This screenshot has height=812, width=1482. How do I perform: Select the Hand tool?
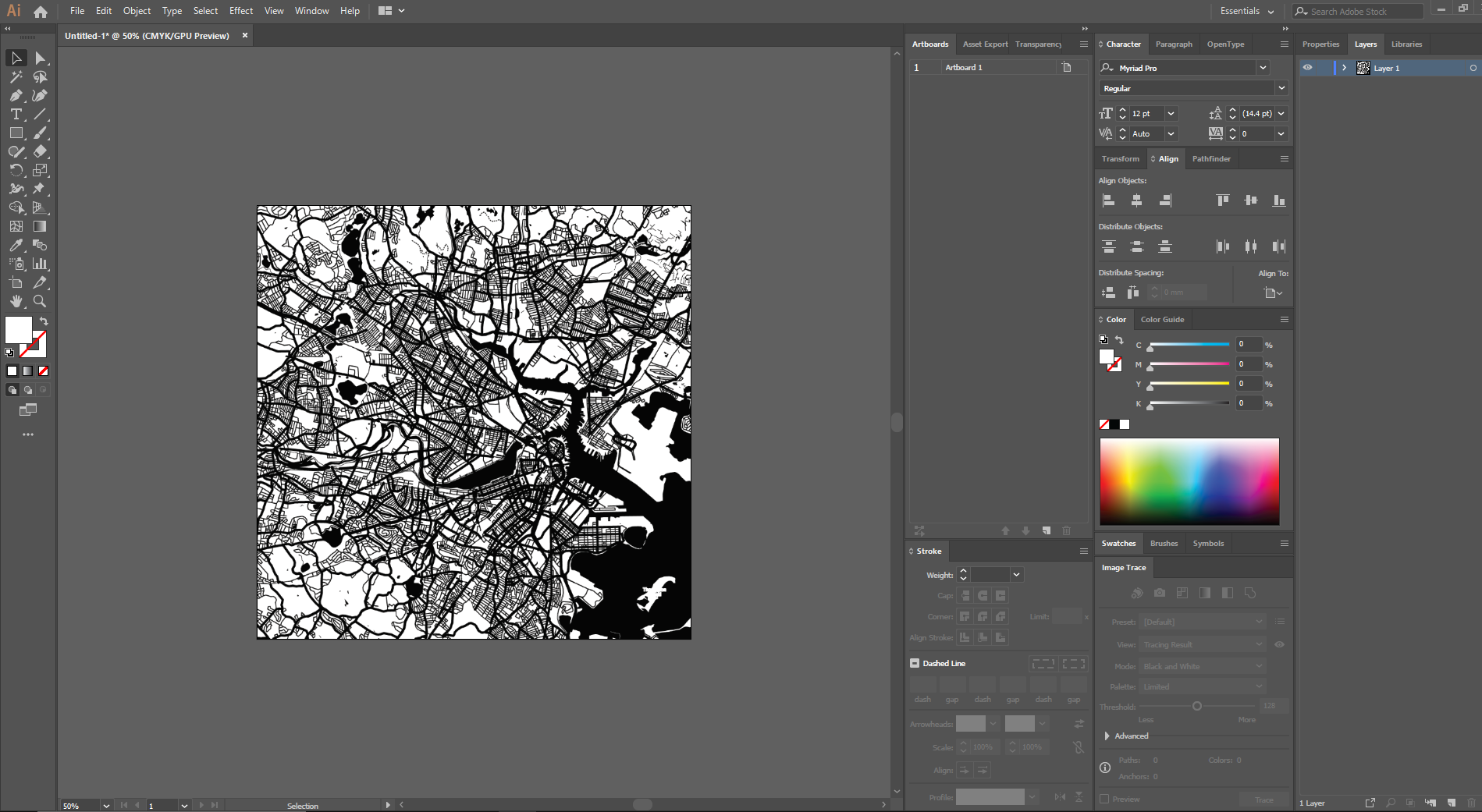point(16,301)
